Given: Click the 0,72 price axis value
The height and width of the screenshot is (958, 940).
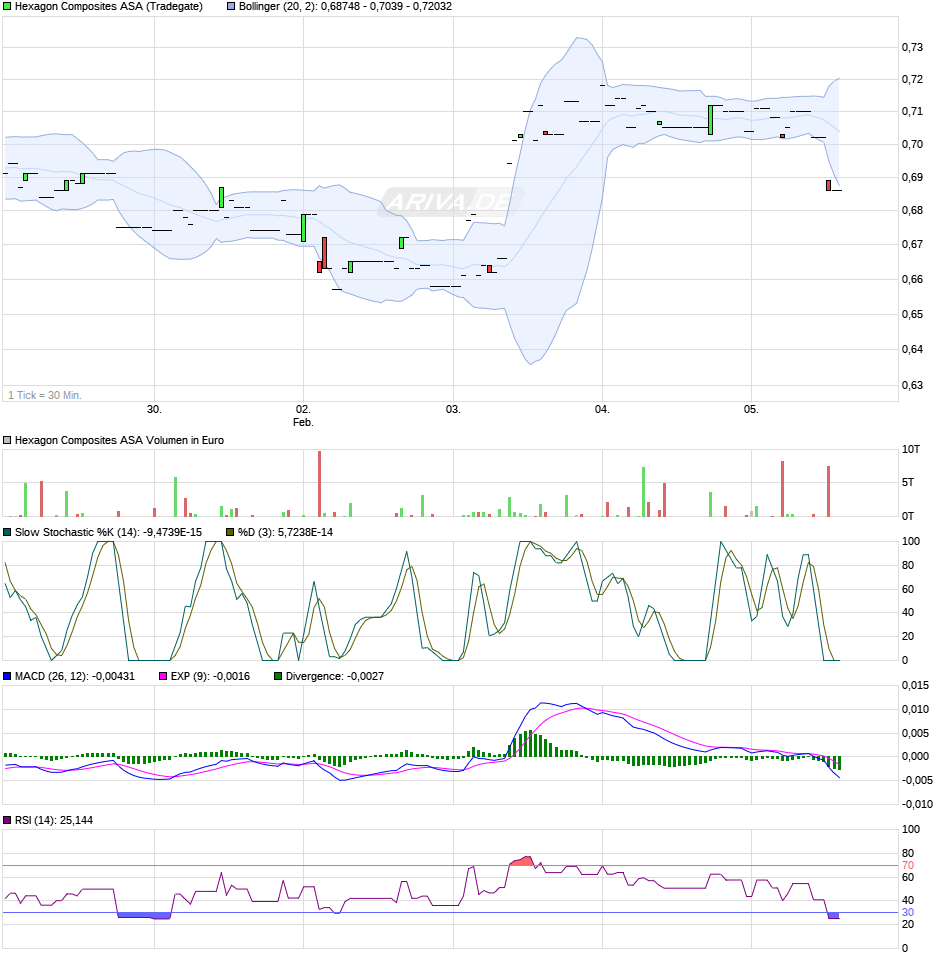Looking at the screenshot, I should [913, 79].
